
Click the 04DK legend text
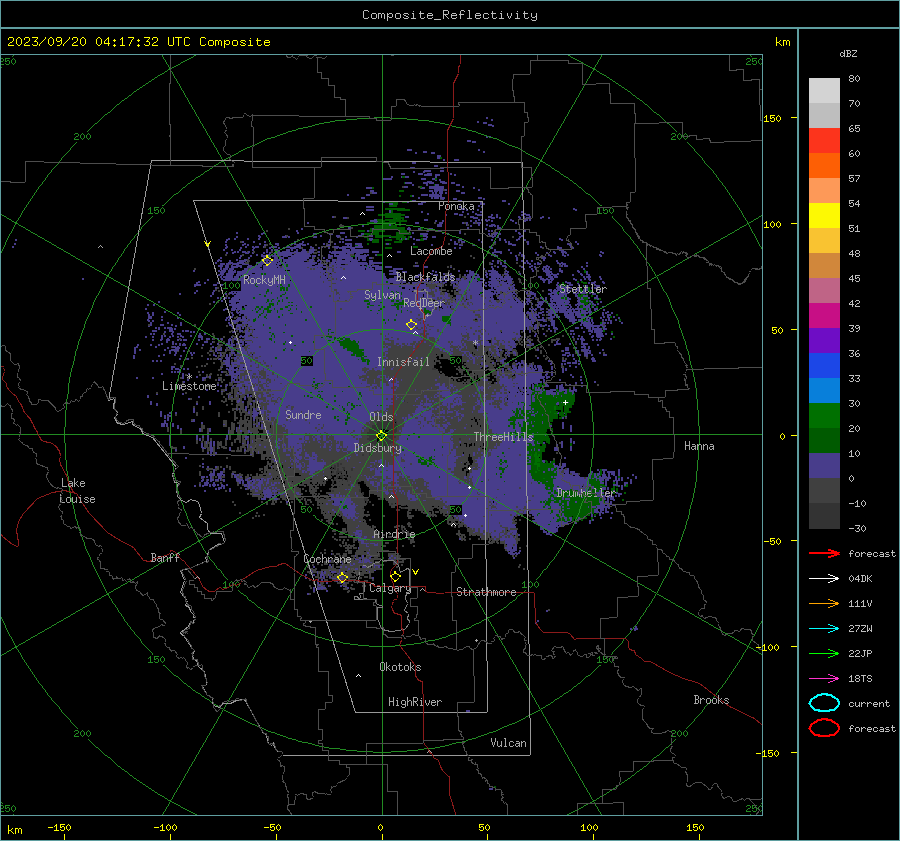[x=860, y=579]
